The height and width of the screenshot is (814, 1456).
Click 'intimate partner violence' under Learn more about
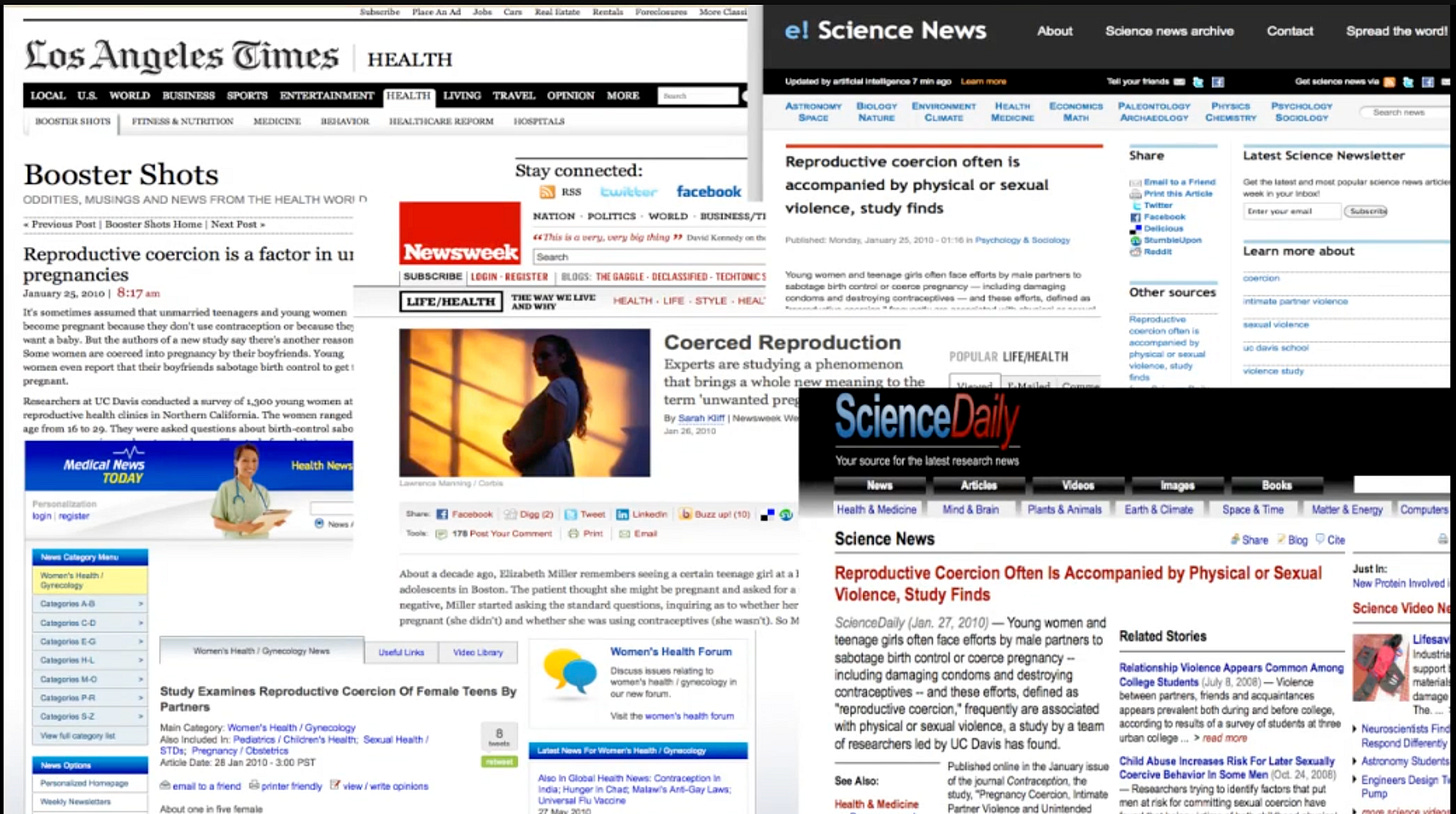pos(1295,301)
